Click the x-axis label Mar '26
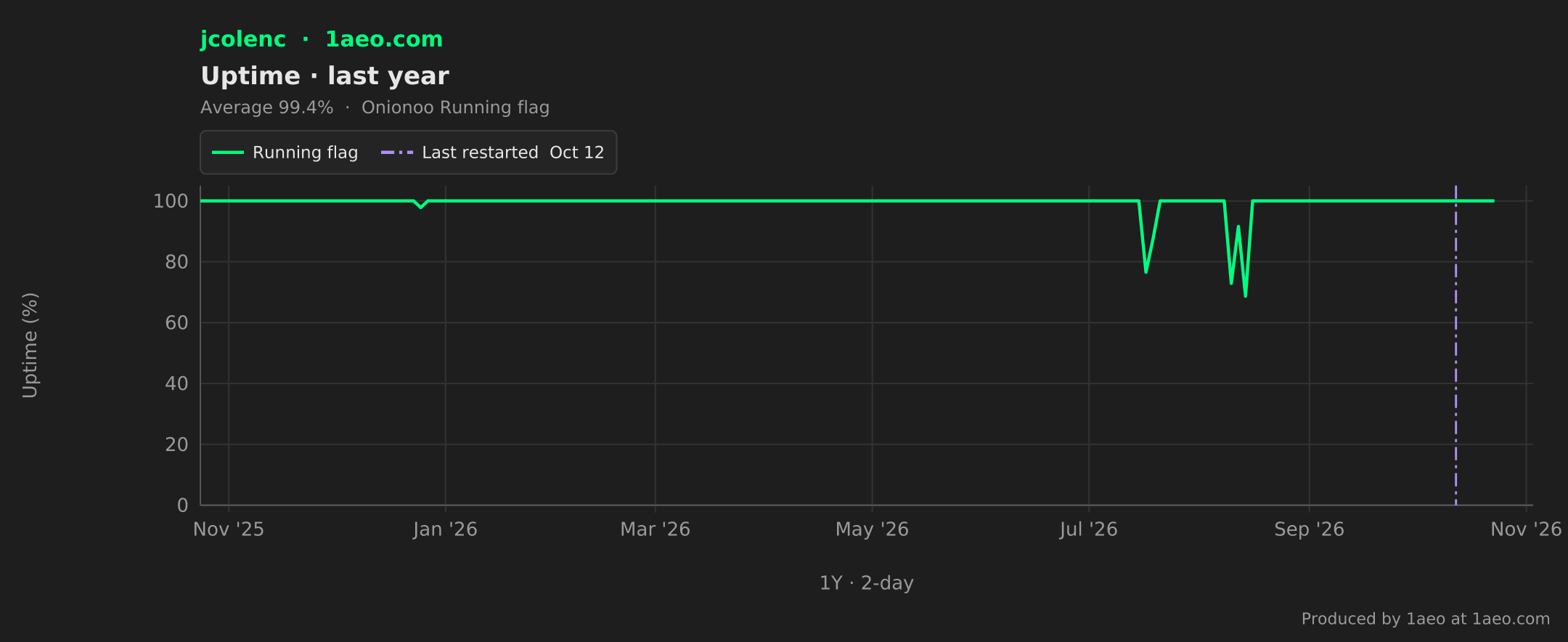Viewport: 1568px width, 642px height. [x=655, y=529]
